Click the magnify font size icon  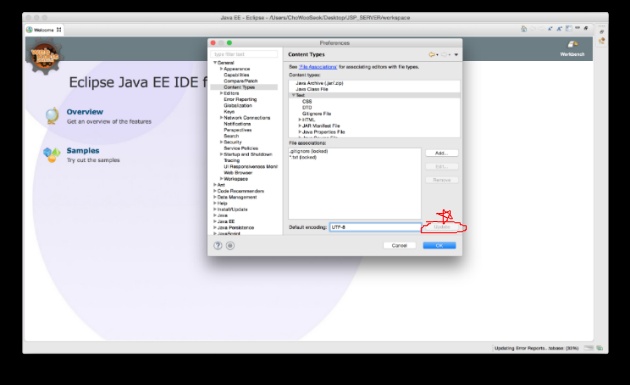pyautogui.click(x=559, y=29)
